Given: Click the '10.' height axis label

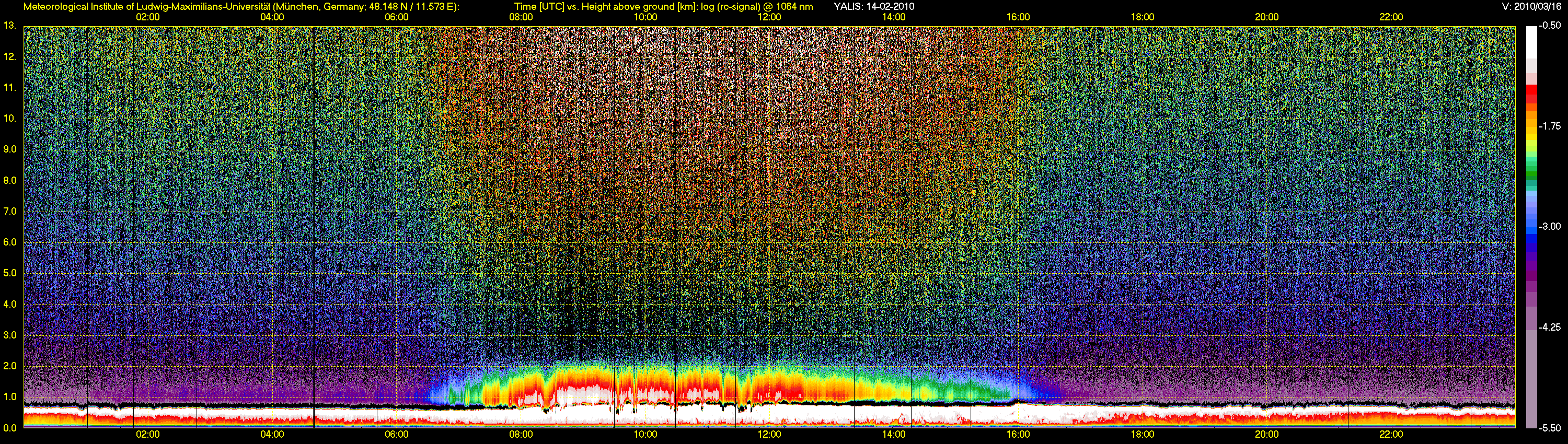Looking at the screenshot, I should (x=9, y=118).
